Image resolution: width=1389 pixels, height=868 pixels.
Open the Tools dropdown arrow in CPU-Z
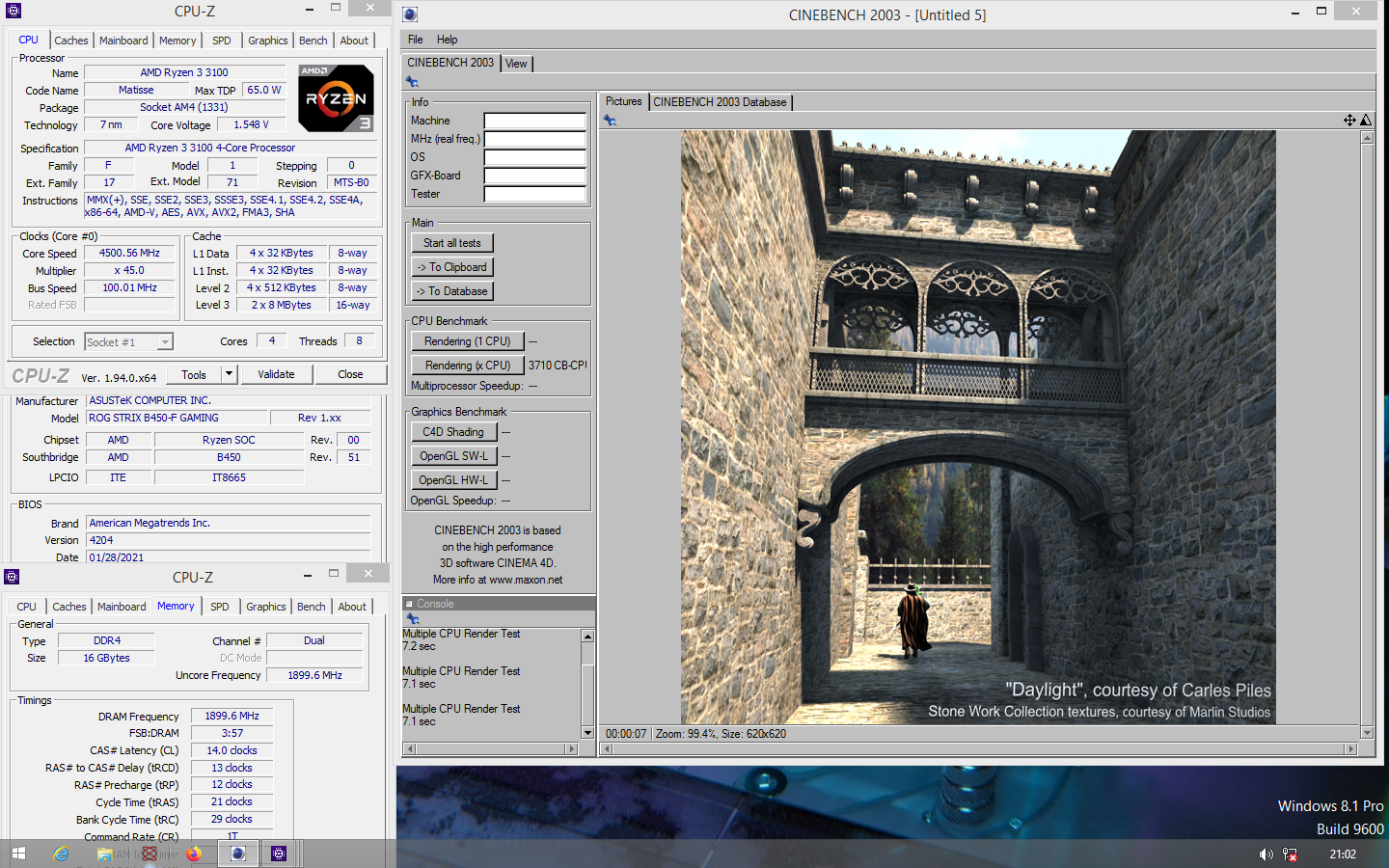coord(229,374)
